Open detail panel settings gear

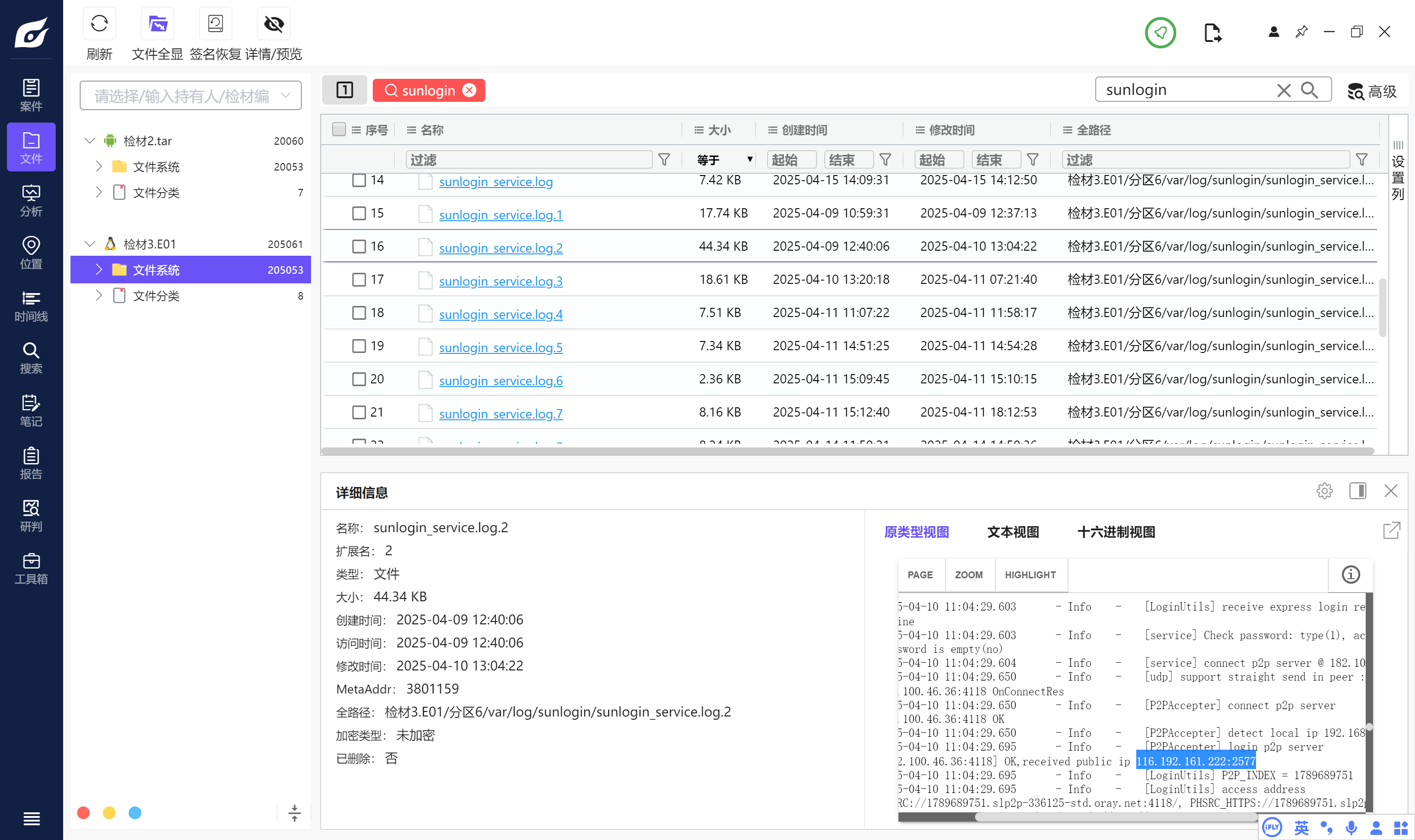pos(1324,491)
